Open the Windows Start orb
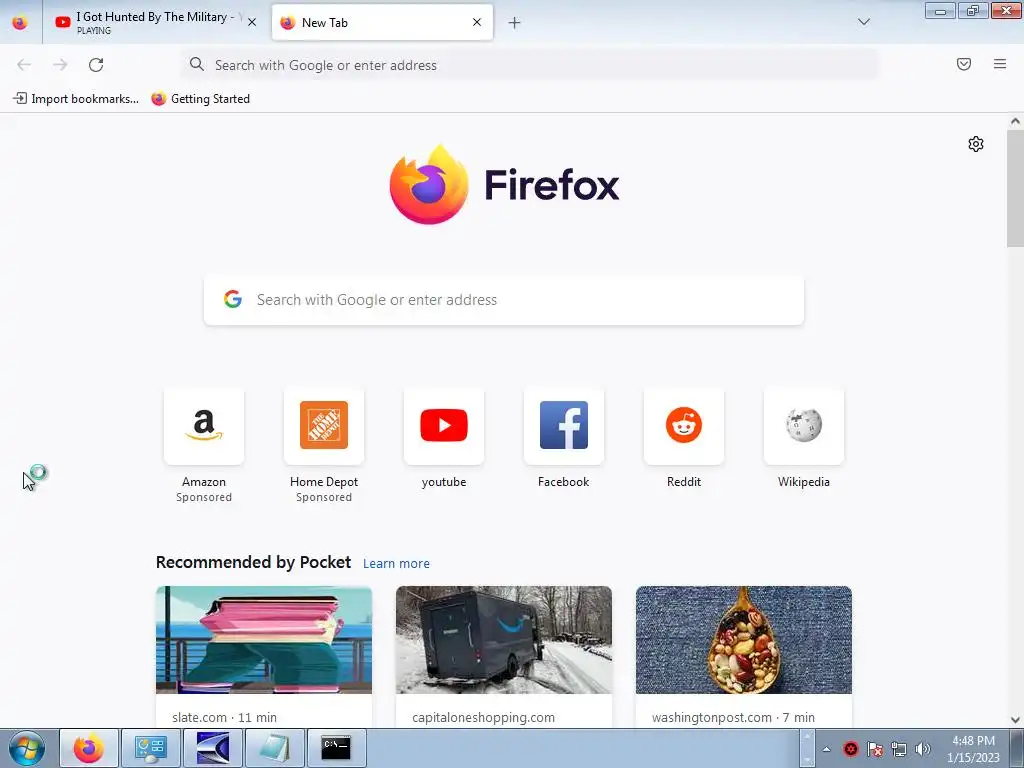 click(x=27, y=748)
